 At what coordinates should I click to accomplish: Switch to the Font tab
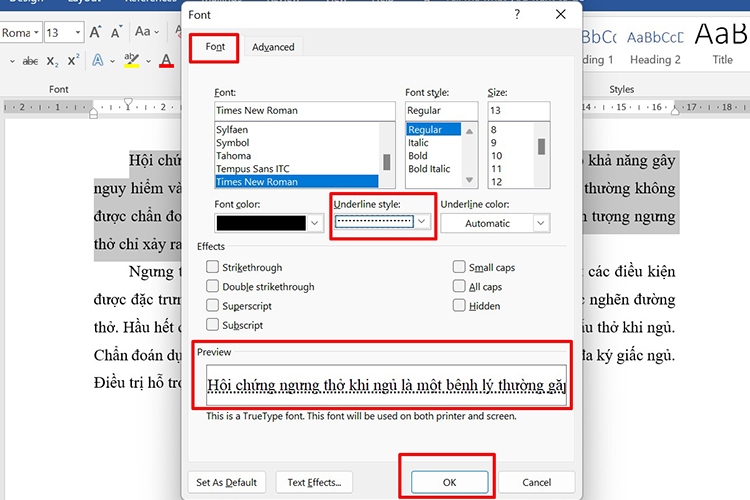pos(215,46)
